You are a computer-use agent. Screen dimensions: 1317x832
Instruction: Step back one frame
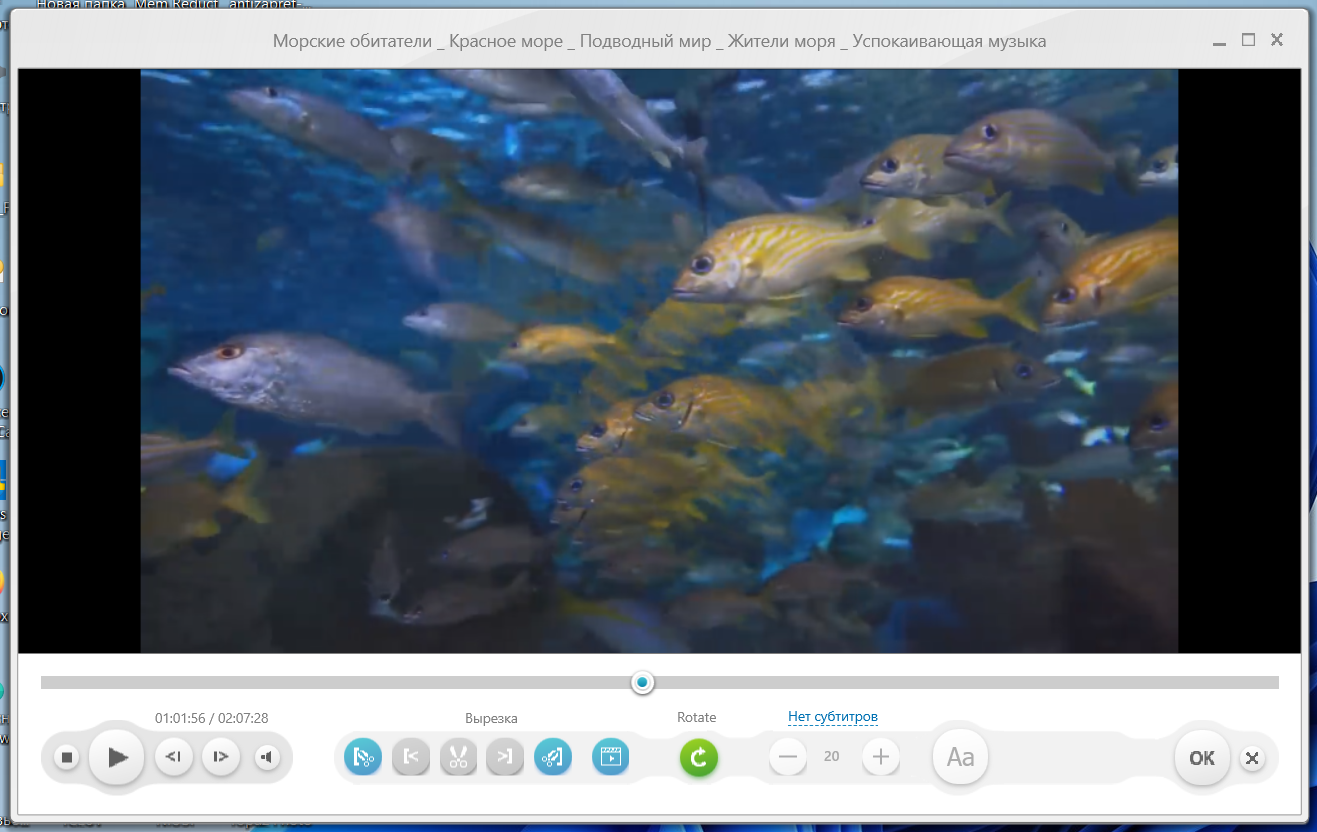click(174, 758)
